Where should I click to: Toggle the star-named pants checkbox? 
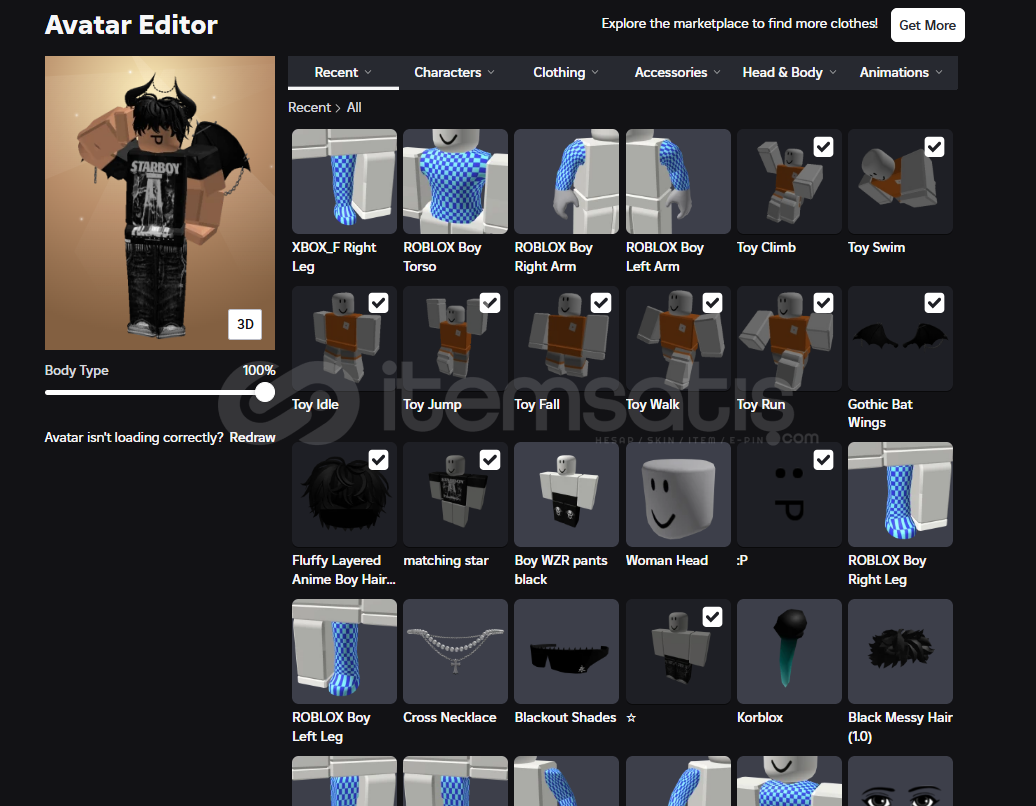[712, 617]
